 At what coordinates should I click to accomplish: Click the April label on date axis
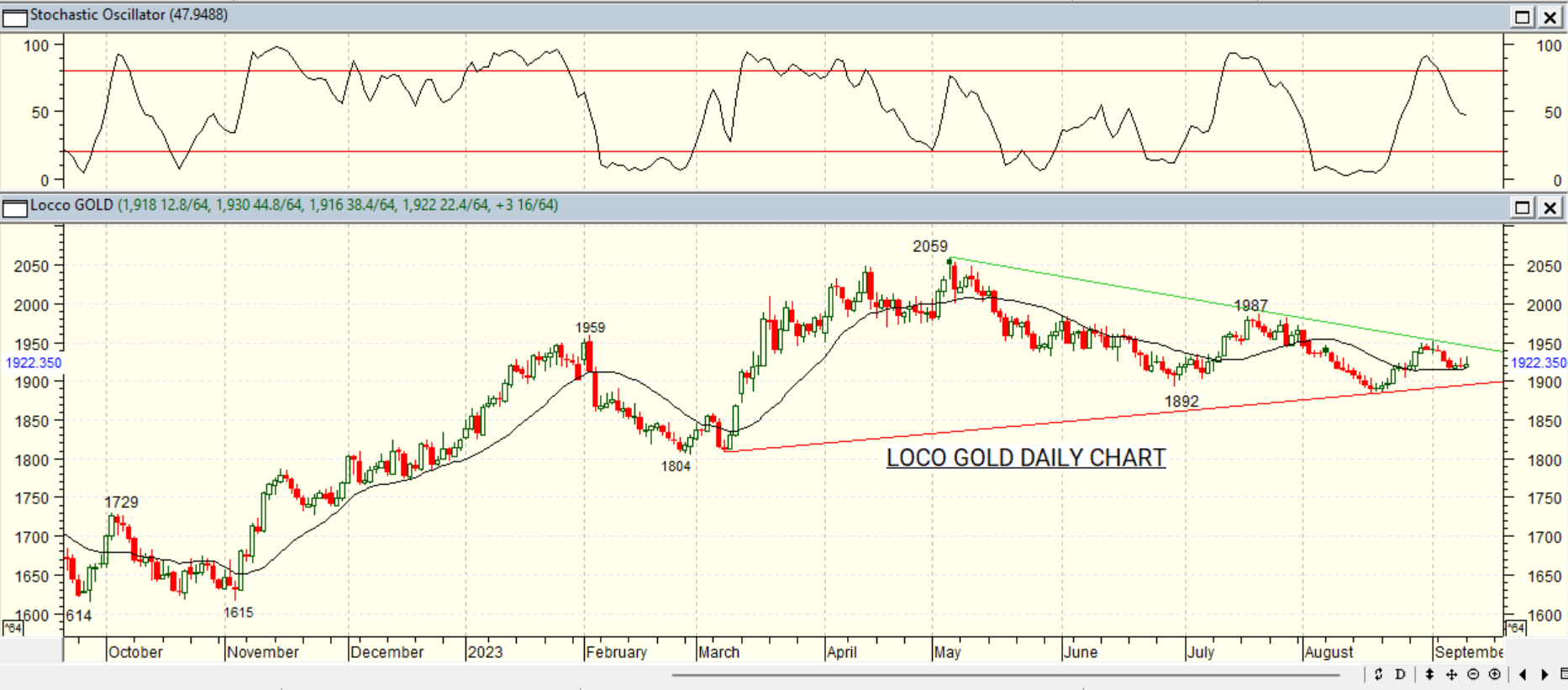tap(842, 652)
